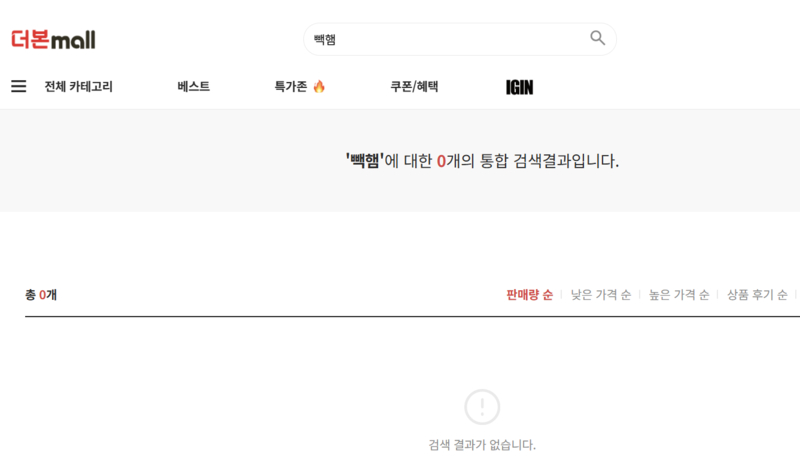Sort results by 낮은 가격 순
Screen dimensions: 800x468
pyautogui.click(x=600, y=295)
